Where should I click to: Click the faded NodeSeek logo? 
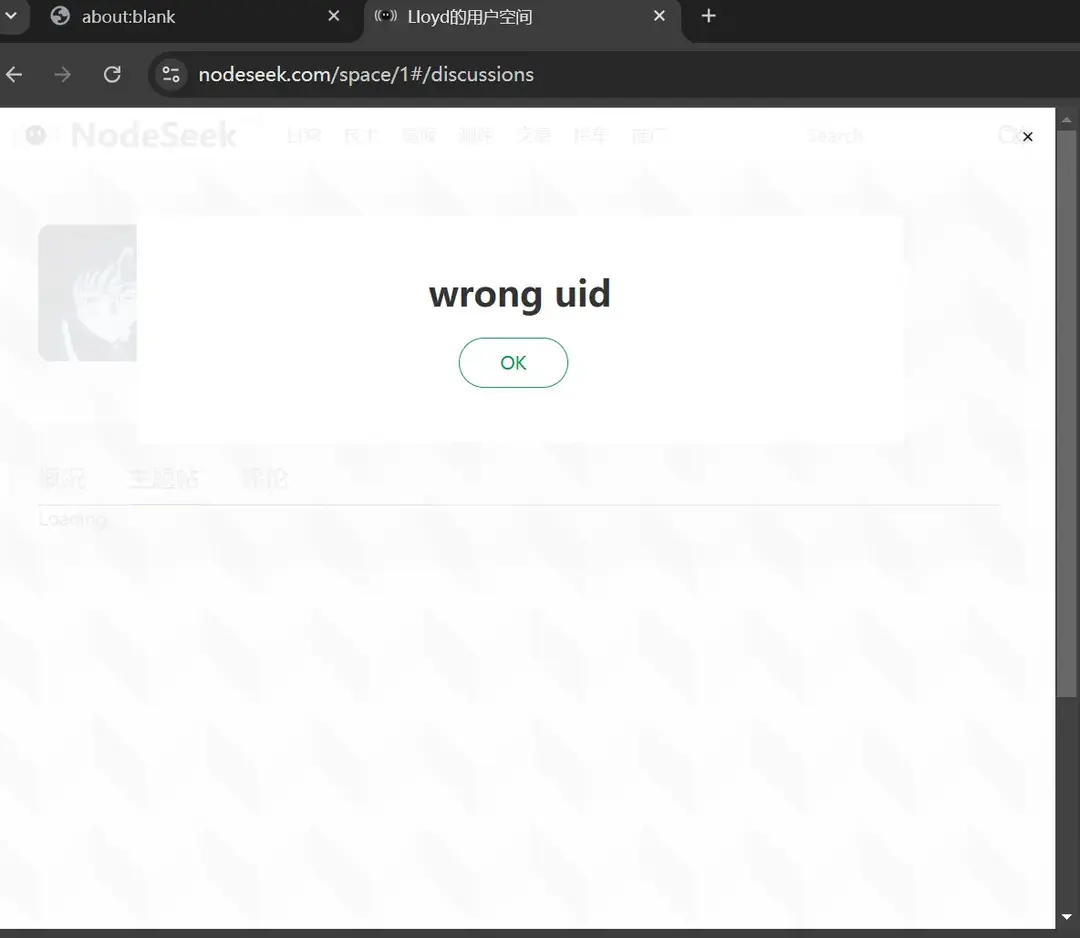click(x=152, y=135)
